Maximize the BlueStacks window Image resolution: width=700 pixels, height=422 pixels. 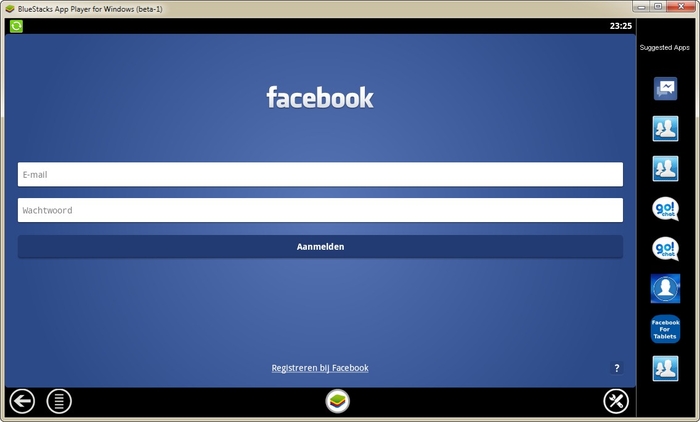tap(658, 7)
